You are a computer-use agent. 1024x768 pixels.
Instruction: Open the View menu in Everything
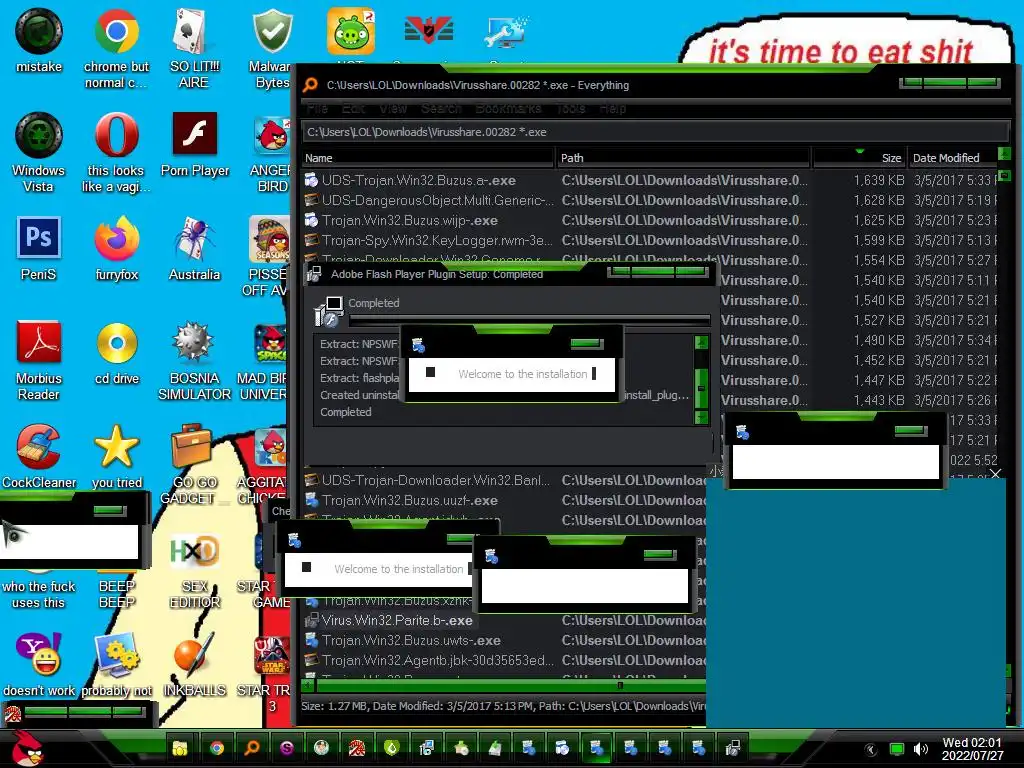click(393, 108)
